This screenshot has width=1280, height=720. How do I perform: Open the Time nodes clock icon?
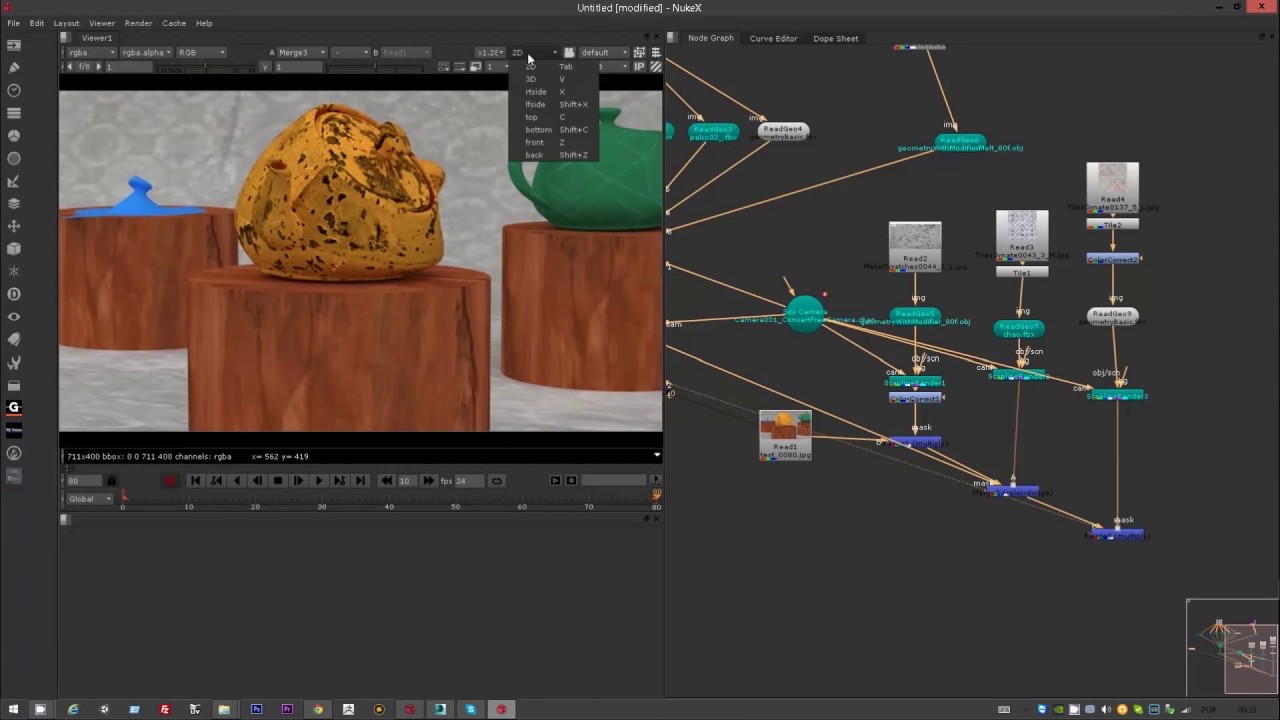14,90
